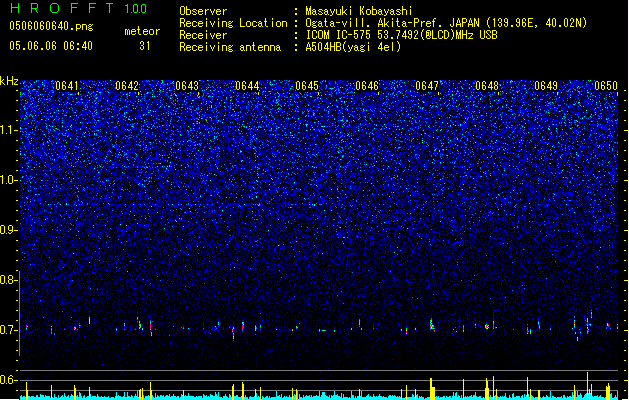
Task: Click the date stamp 05.06.06 06:40
Action: click(x=51, y=46)
